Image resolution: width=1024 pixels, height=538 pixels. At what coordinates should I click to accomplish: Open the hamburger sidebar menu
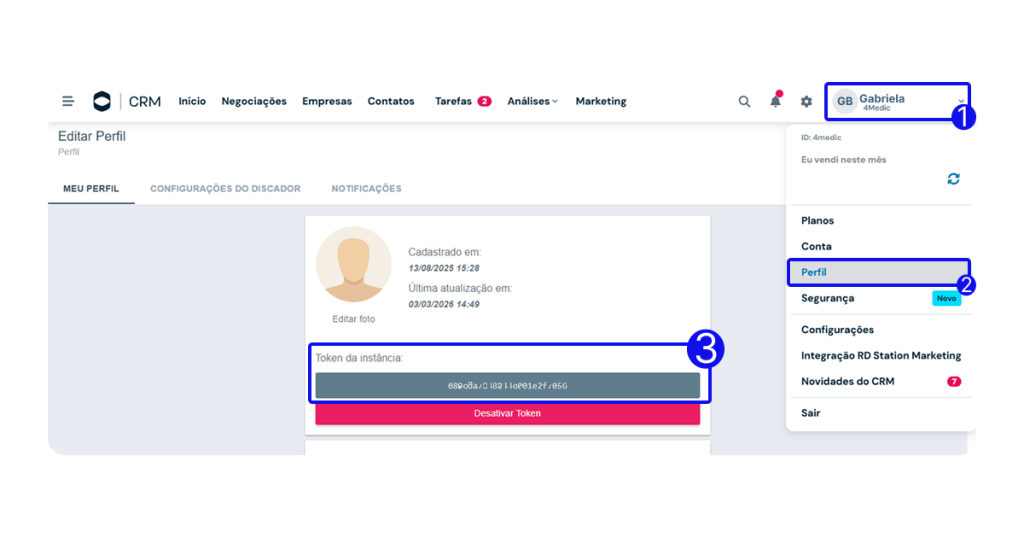pyautogui.click(x=68, y=101)
